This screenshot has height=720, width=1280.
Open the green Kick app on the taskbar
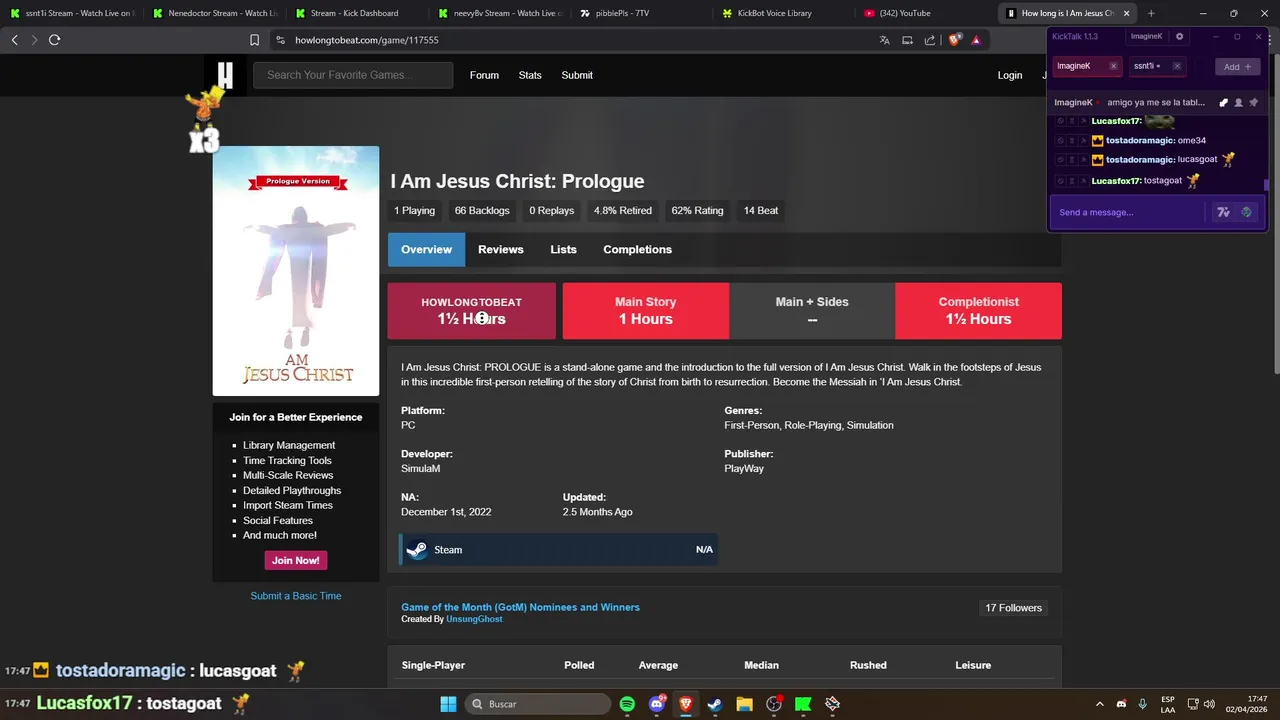(x=803, y=704)
